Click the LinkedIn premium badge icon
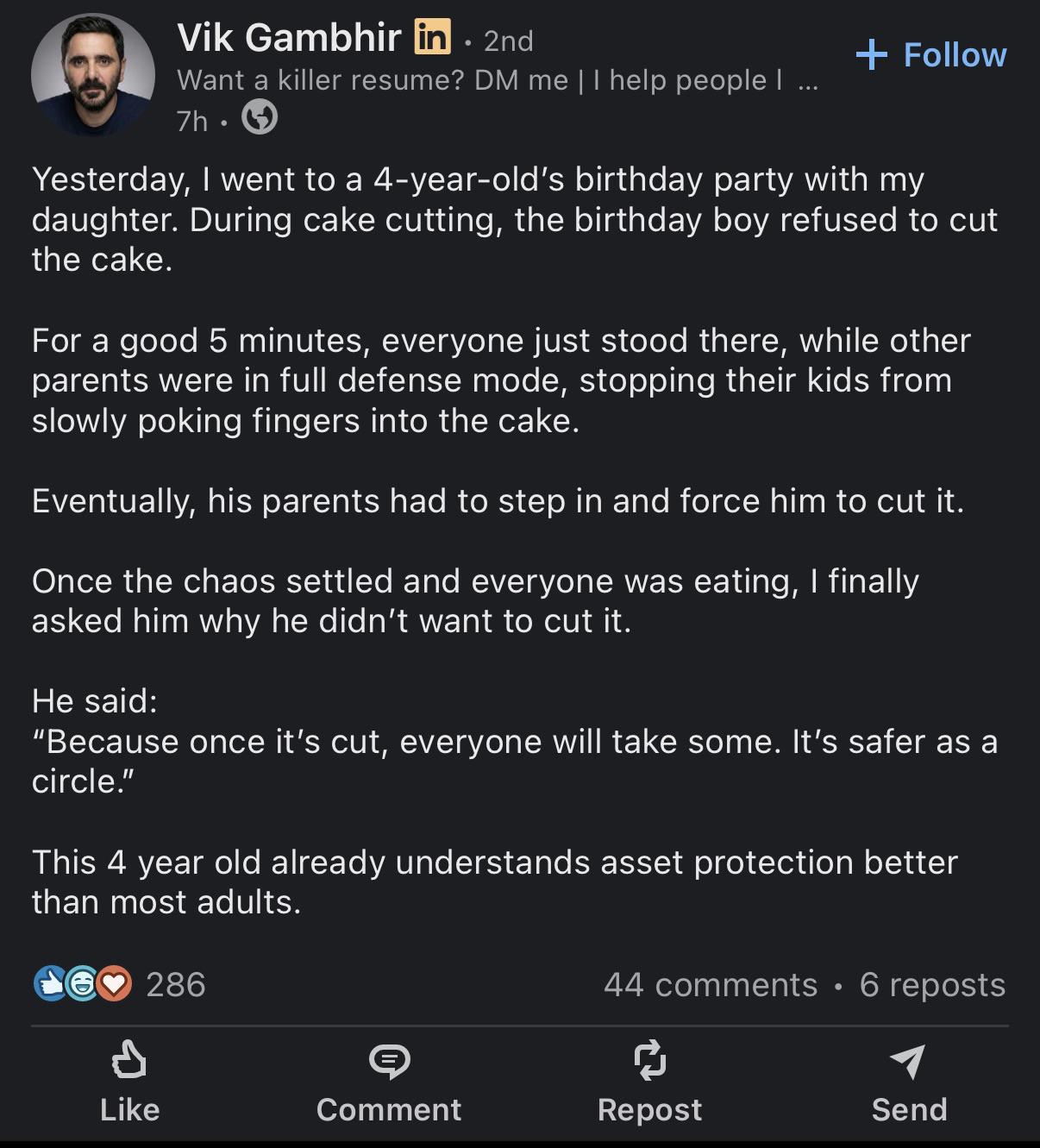Viewport: 1040px width, 1148px height. (x=433, y=37)
